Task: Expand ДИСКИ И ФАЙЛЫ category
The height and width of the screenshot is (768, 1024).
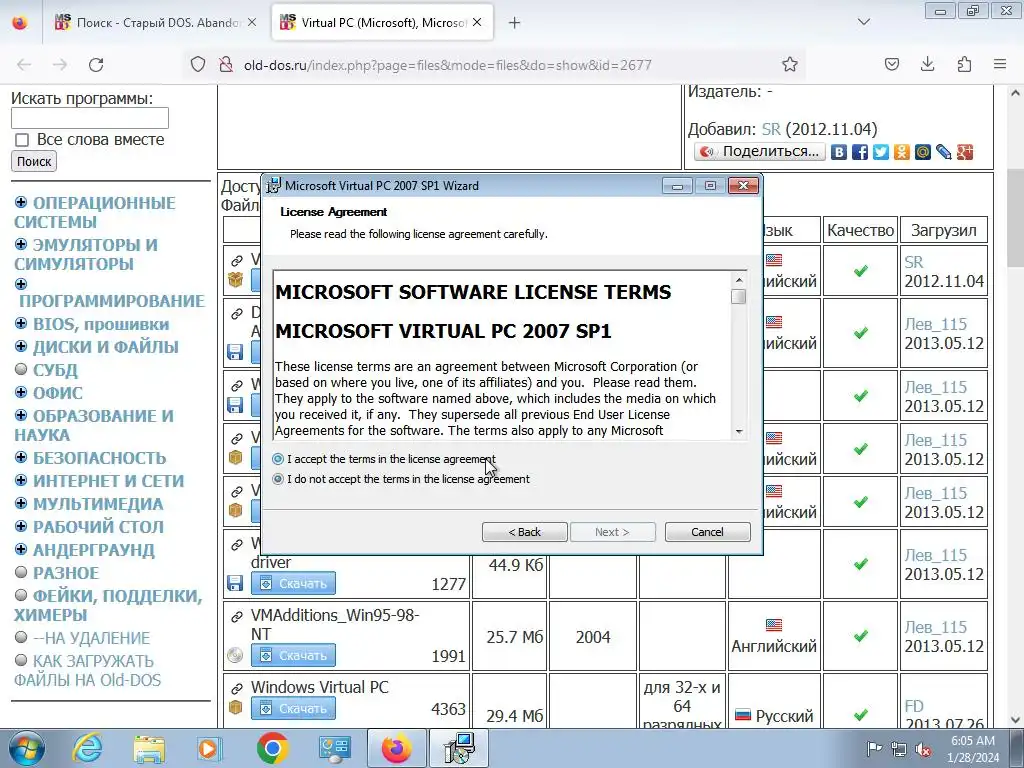Action: click(x=21, y=346)
